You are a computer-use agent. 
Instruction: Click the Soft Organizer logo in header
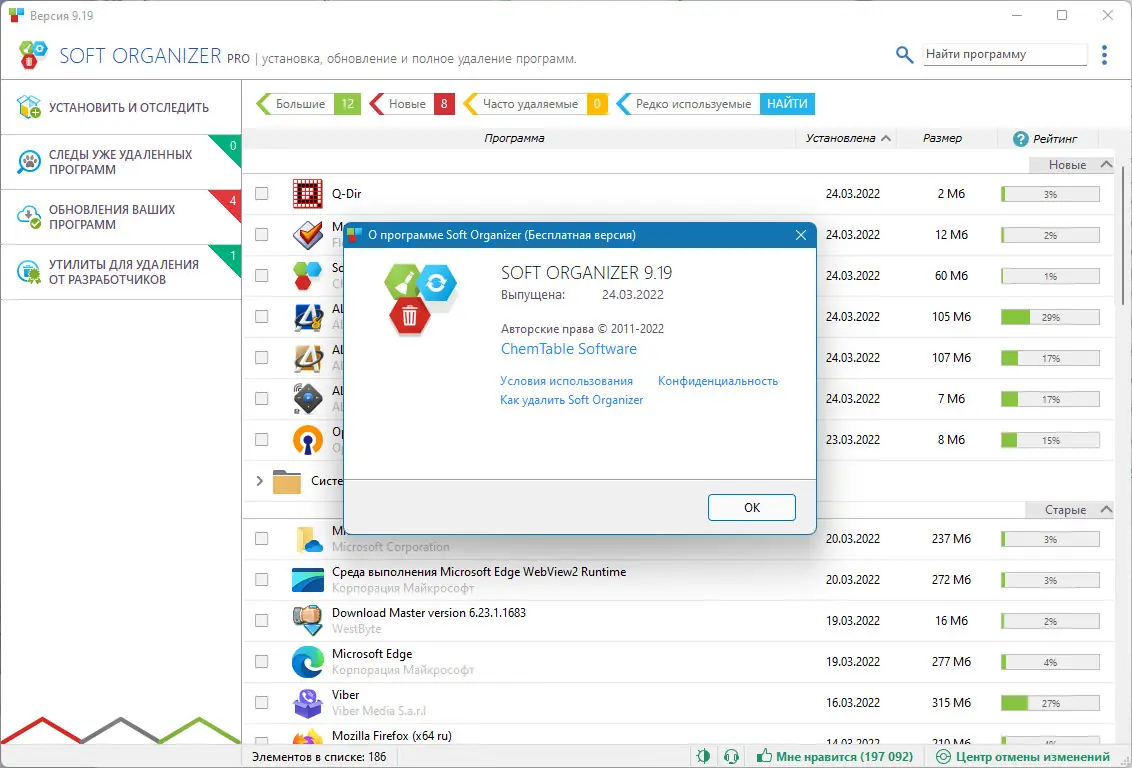pyautogui.click(x=33, y=55)
